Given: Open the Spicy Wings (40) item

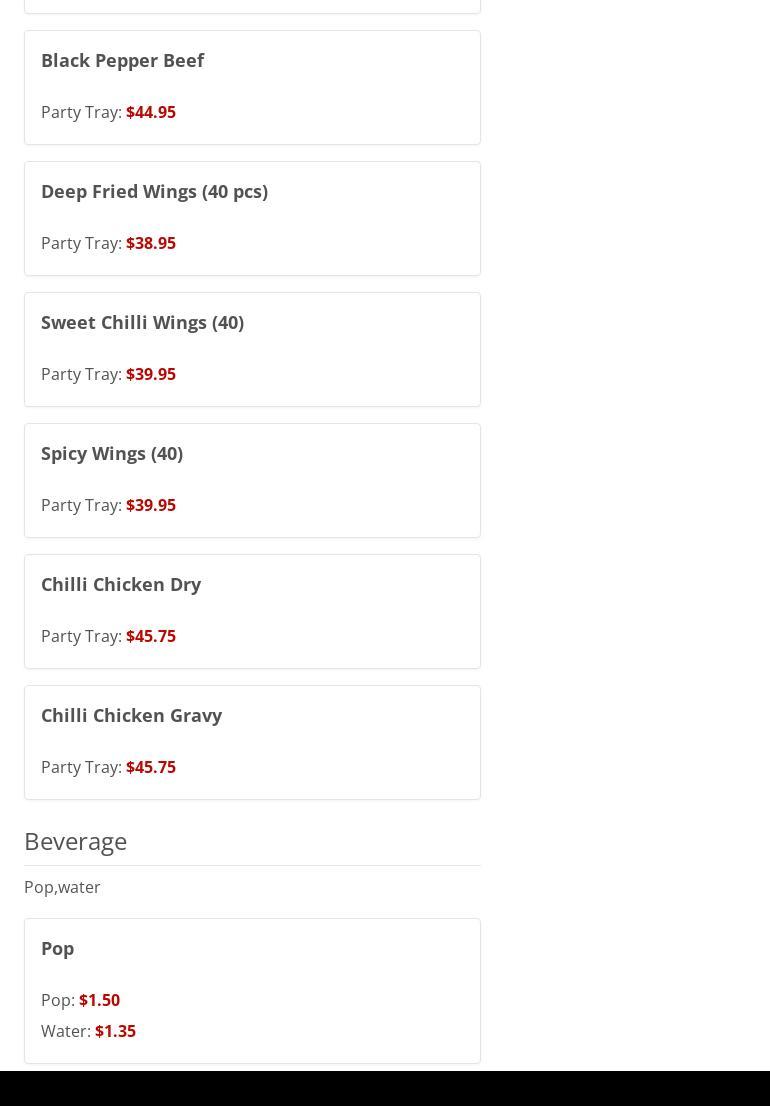Looking at the screenshot, I should pos(112,453).
